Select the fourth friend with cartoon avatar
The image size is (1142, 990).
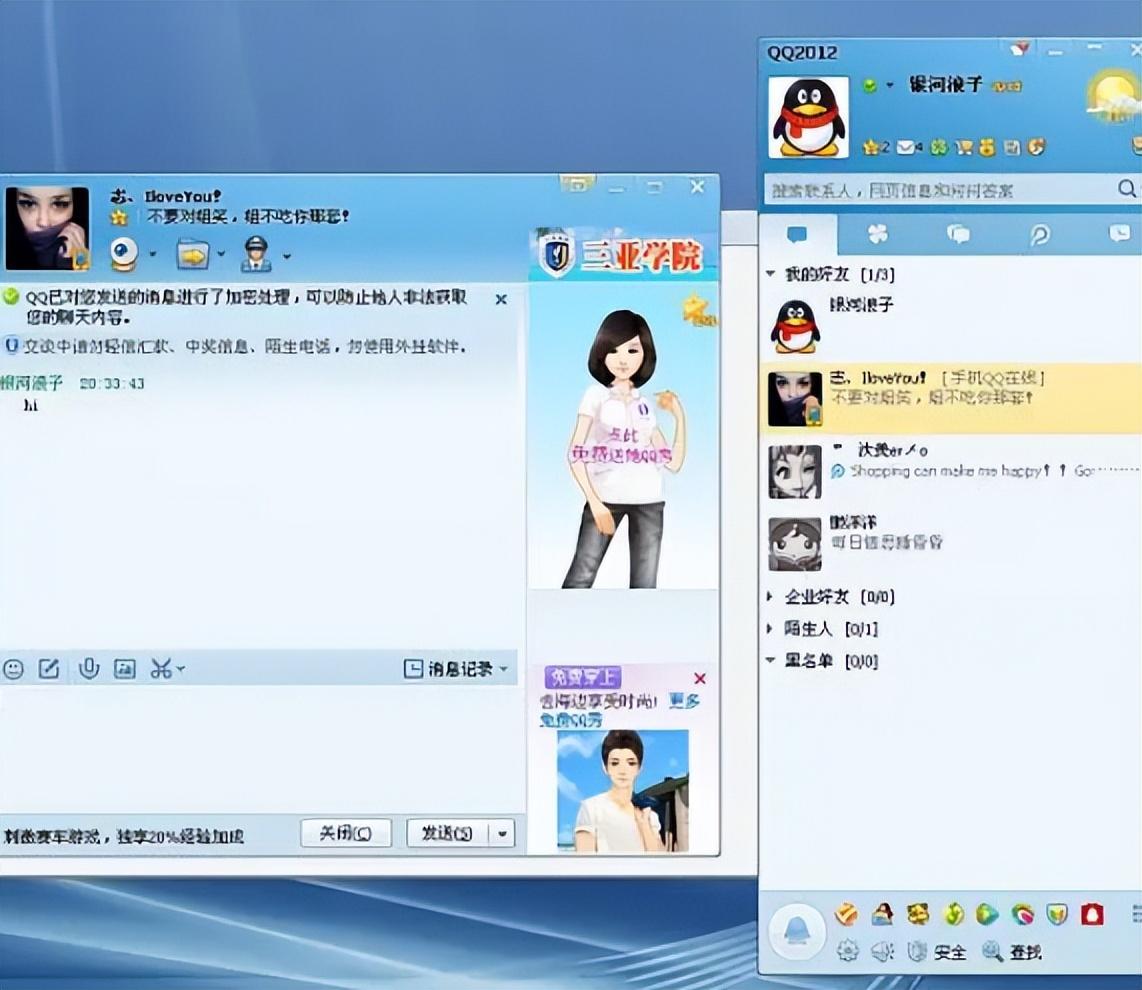tap(950, 543)
